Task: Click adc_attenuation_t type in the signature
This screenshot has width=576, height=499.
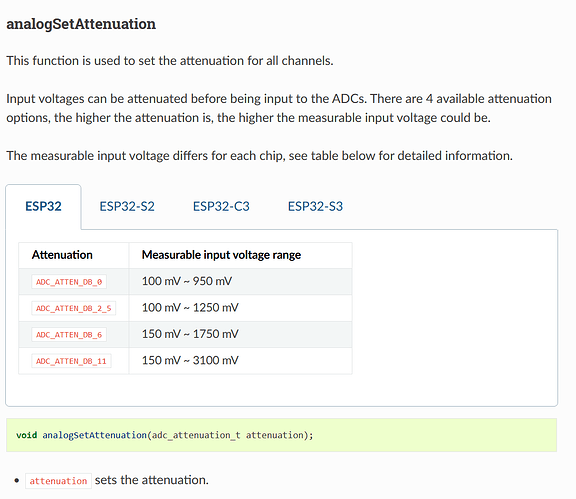Action: click(x=196, y=435)
